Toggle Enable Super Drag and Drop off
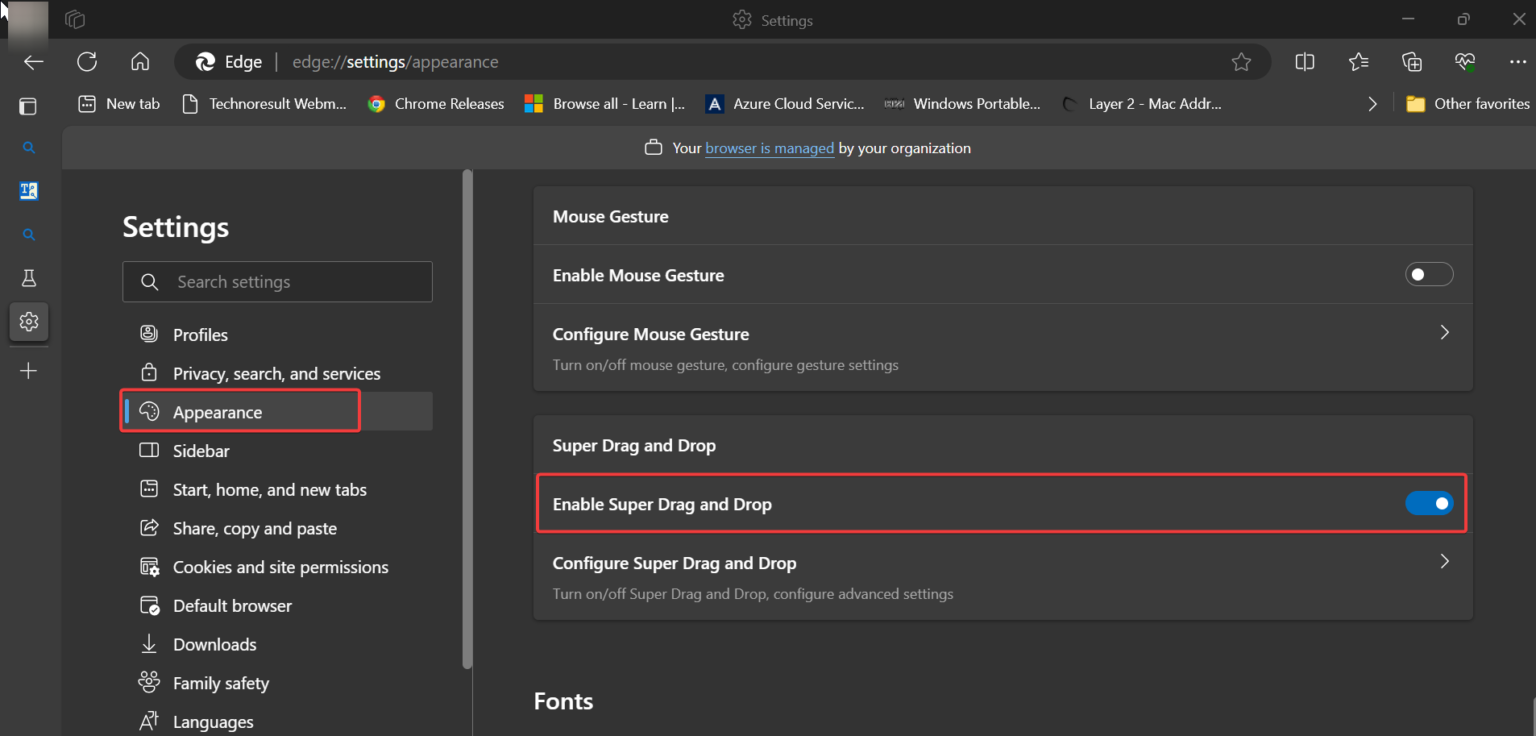The width and height of the screenshot is (1536, 736). [x=1429, y=503]
